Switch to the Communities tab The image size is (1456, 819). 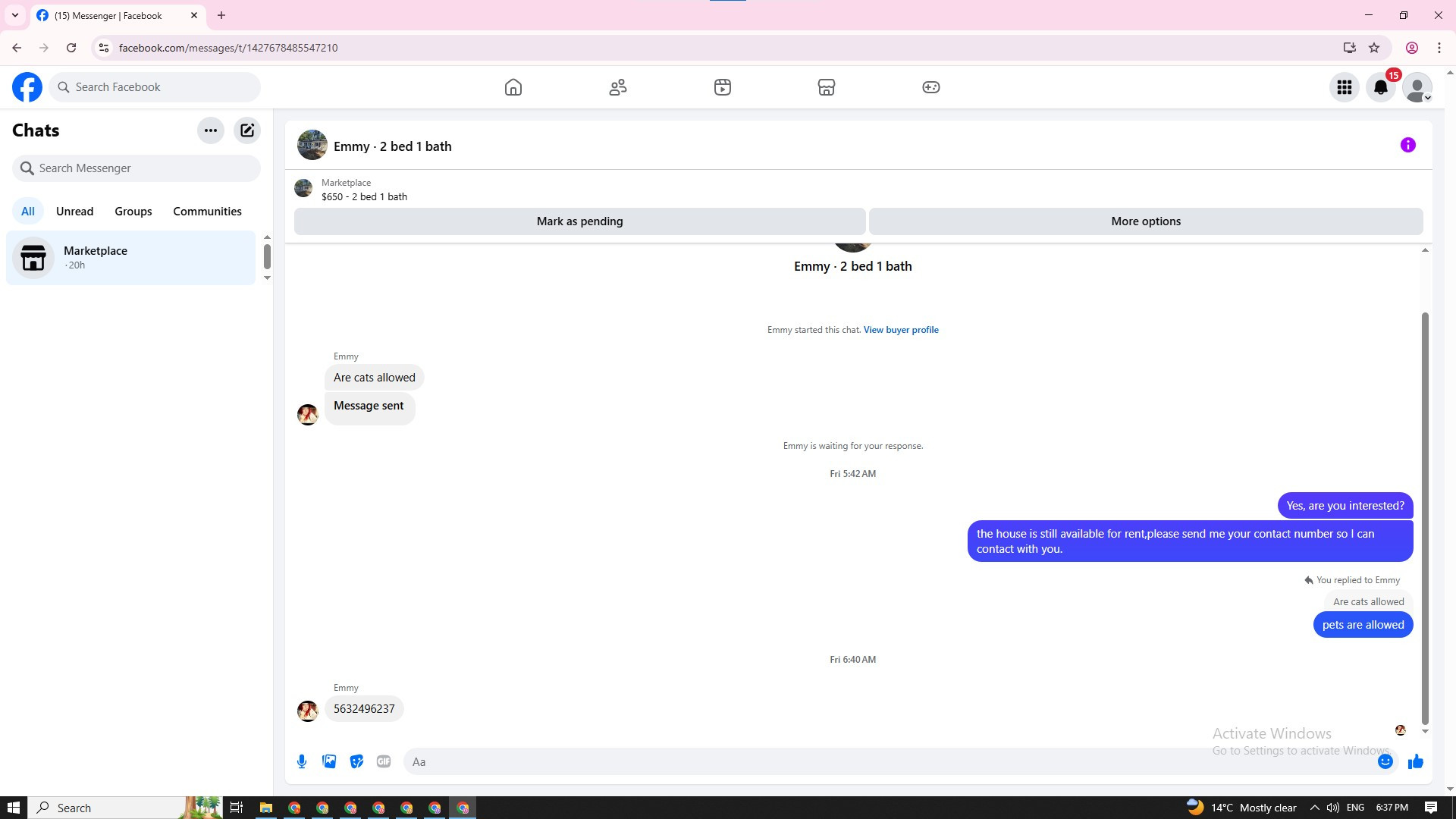(x=207, y=212)
